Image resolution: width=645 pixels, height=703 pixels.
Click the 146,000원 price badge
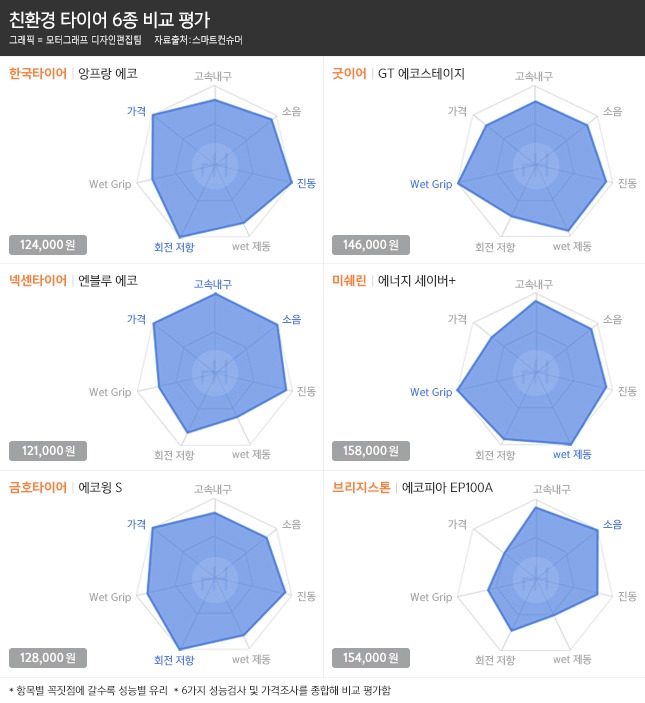[x=371, y=245]
